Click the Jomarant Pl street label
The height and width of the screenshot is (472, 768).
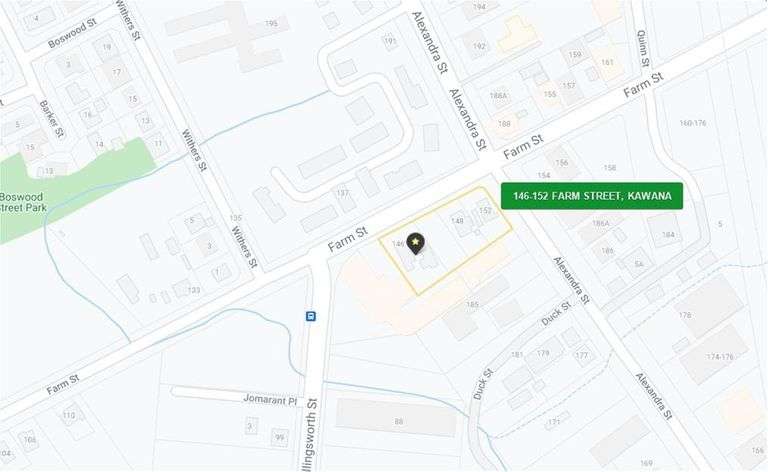[x=270, y=400]
